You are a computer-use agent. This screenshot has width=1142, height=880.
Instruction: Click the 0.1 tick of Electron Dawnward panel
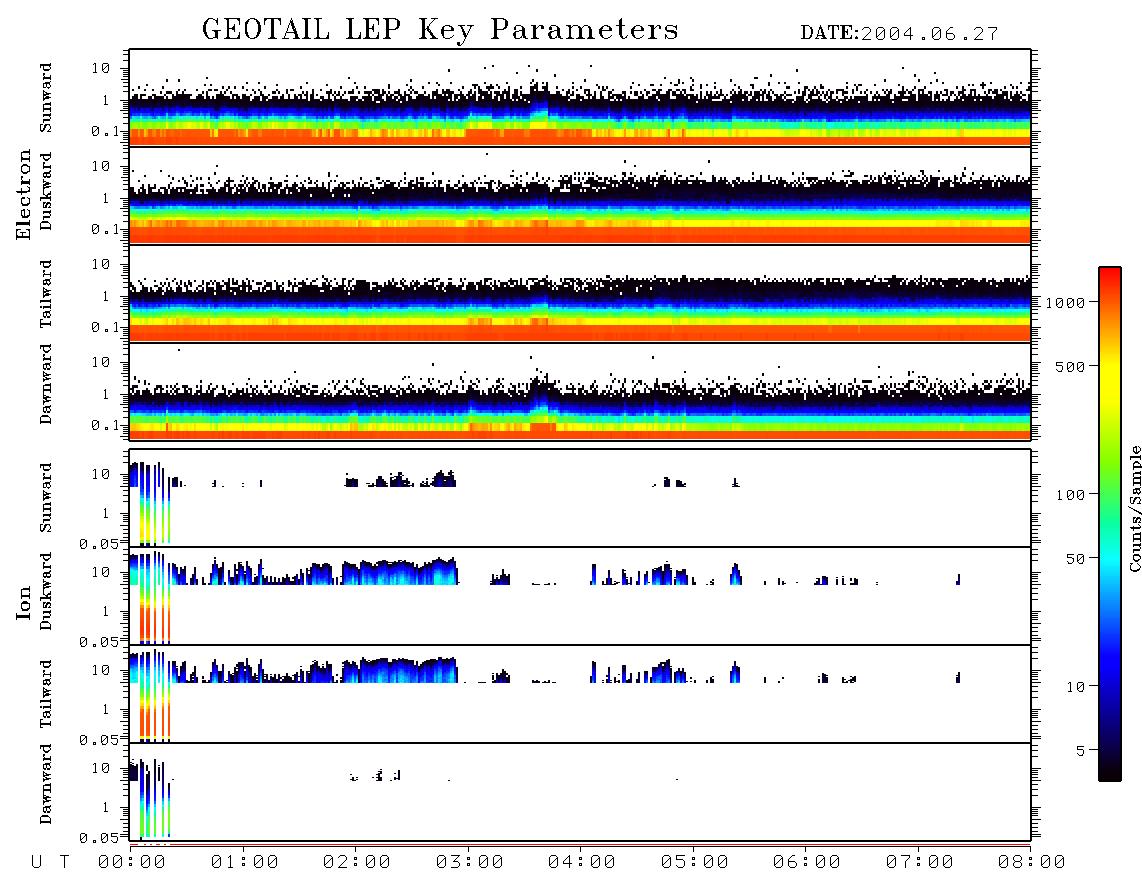click(x=106, y=425)
